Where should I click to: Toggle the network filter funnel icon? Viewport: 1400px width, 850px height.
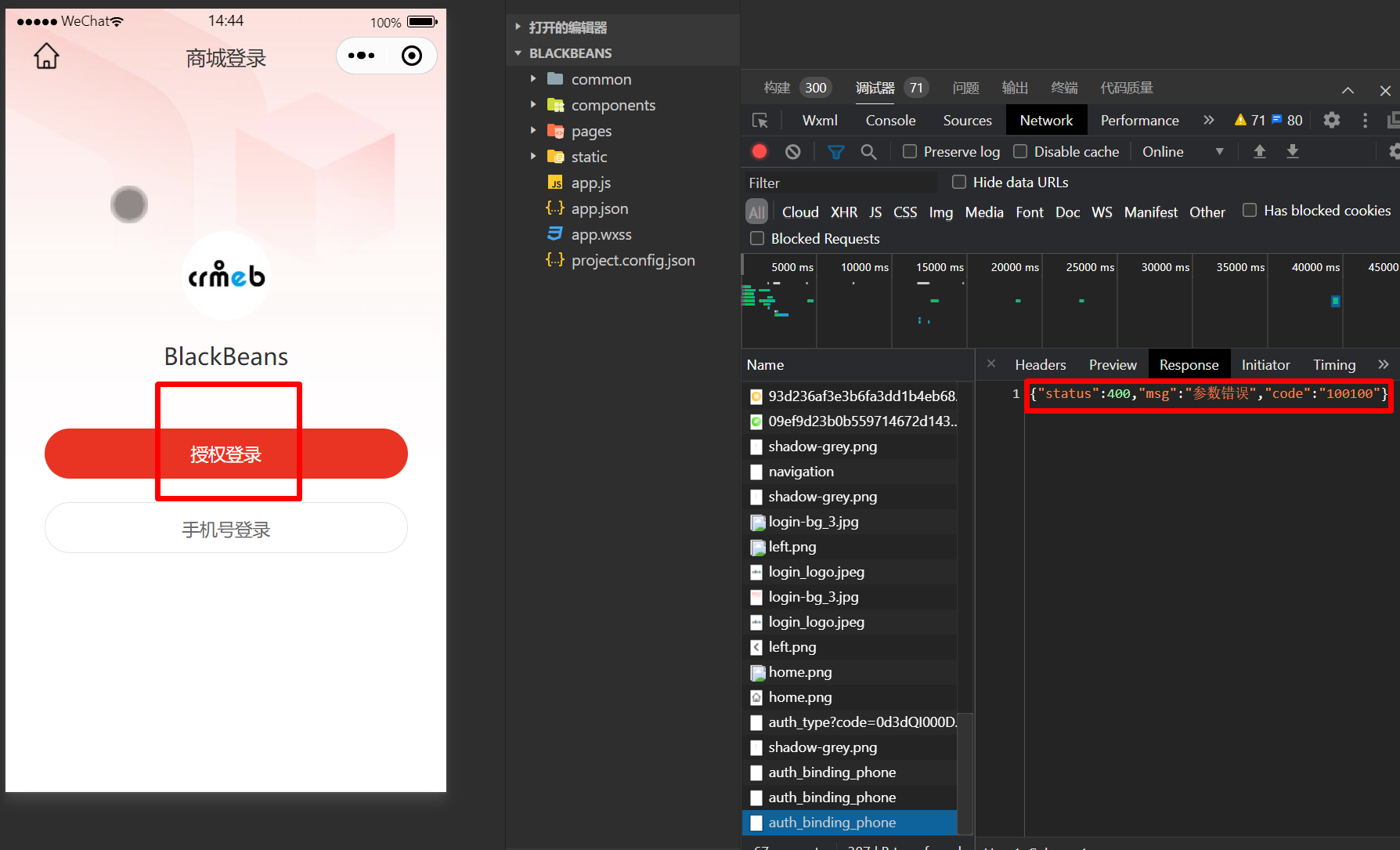[x=836, y=152]
